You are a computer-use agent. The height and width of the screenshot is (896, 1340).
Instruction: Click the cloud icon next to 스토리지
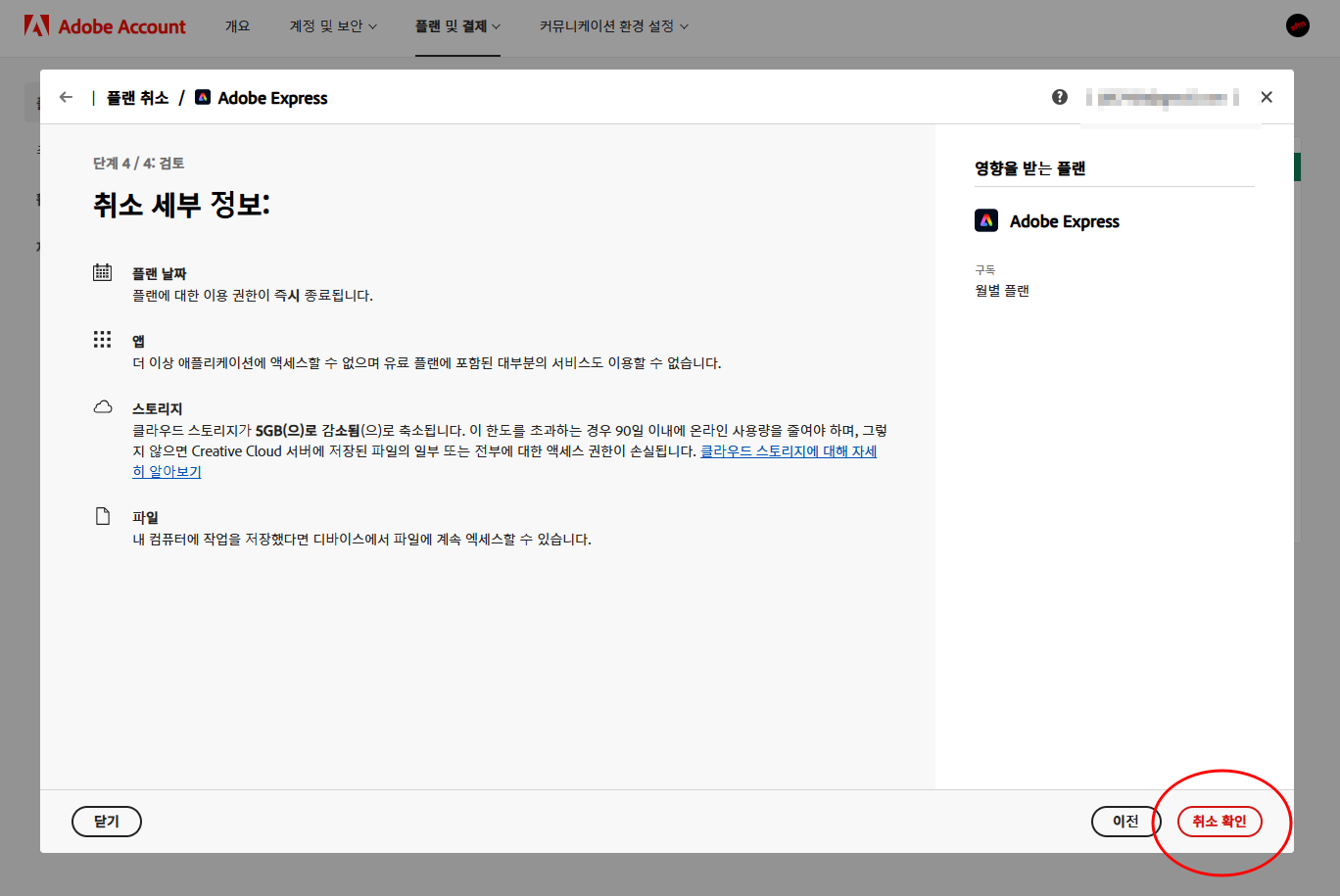103,406
